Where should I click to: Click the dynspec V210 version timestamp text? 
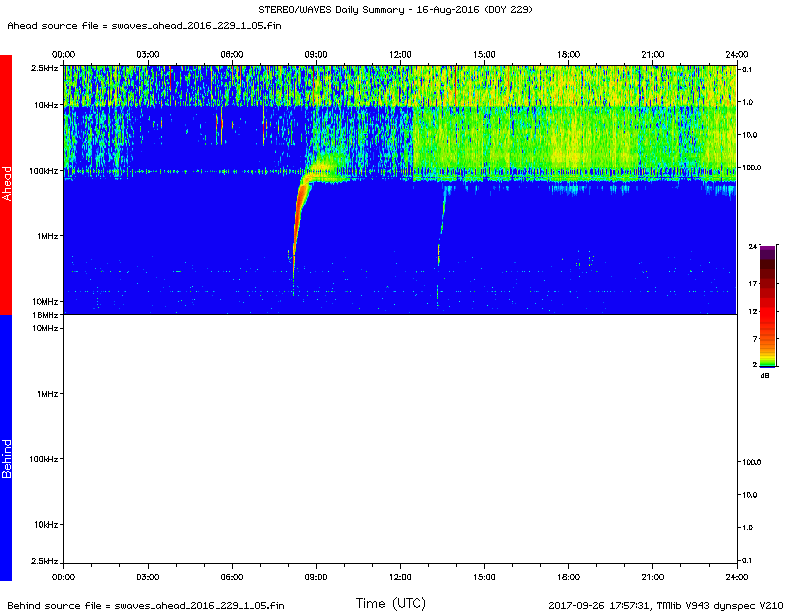point(665,604)
